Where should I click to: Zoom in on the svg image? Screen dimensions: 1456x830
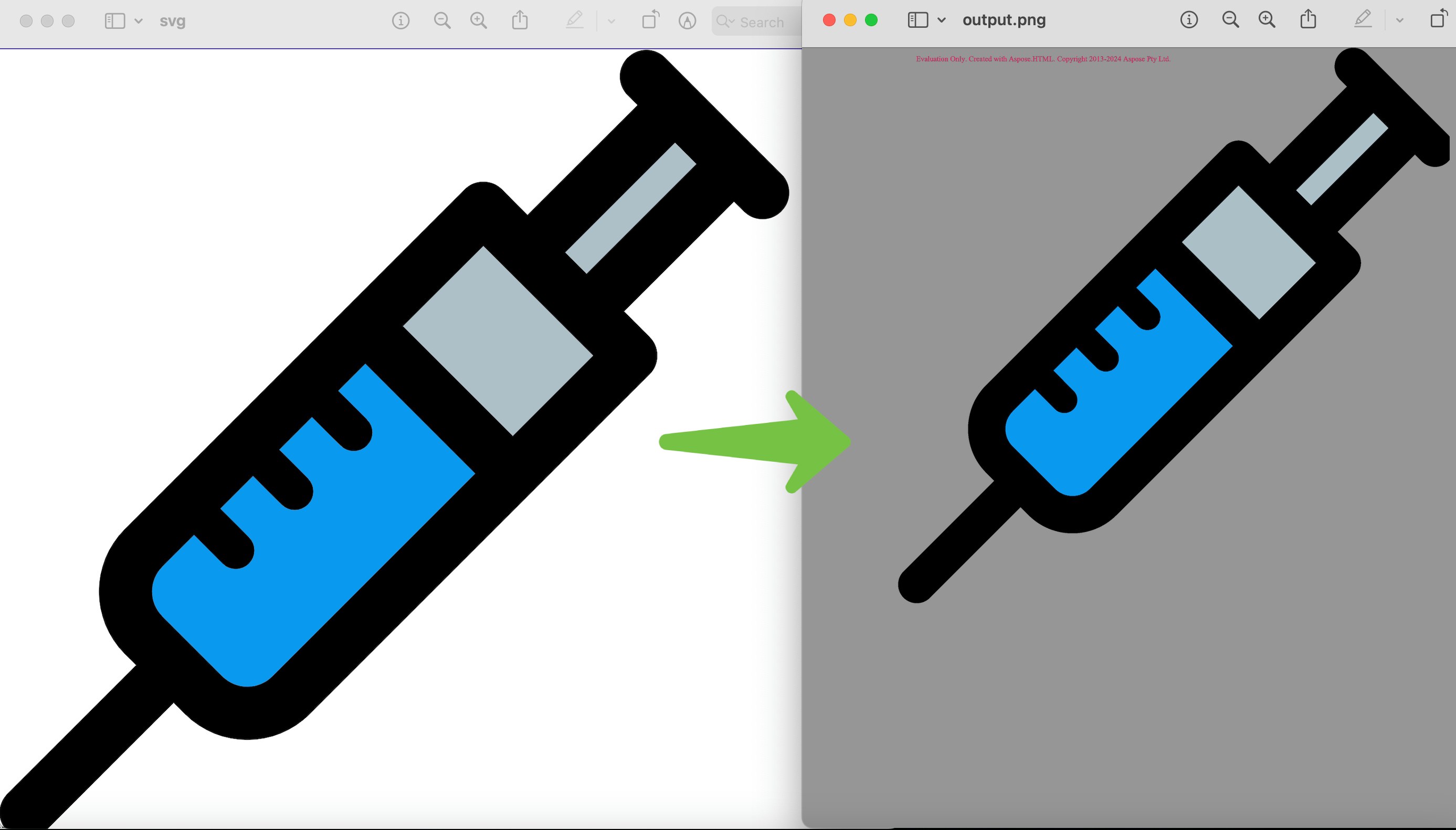[x=479, y=20]
